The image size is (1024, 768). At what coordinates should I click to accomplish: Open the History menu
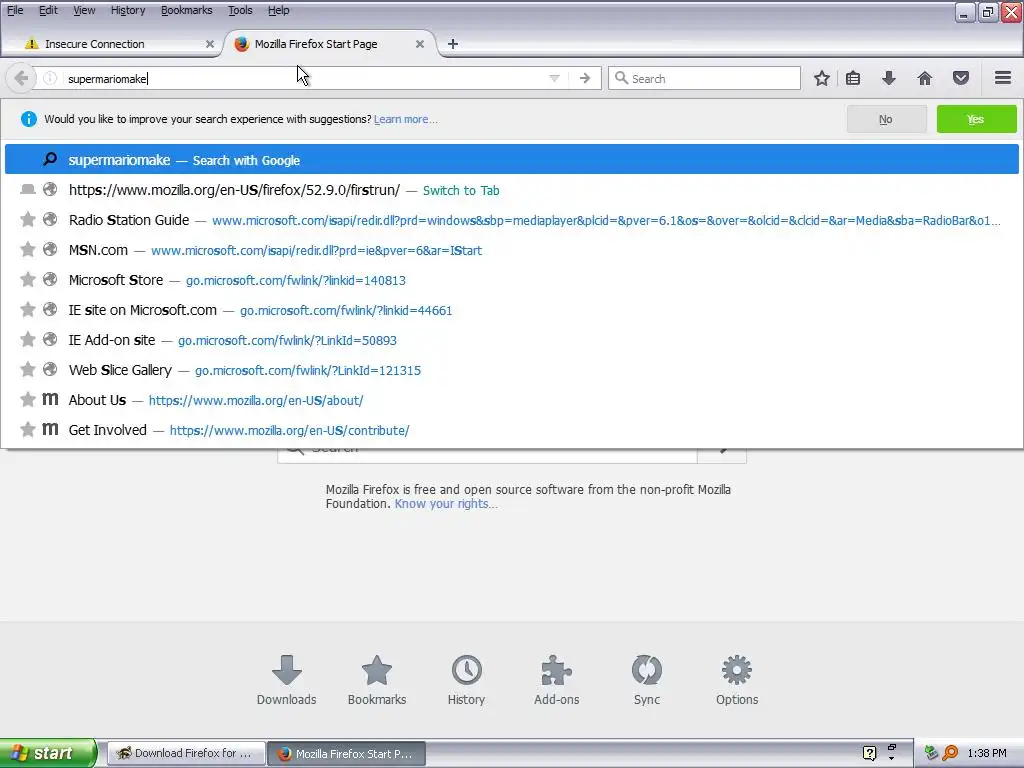coord(128,10)
